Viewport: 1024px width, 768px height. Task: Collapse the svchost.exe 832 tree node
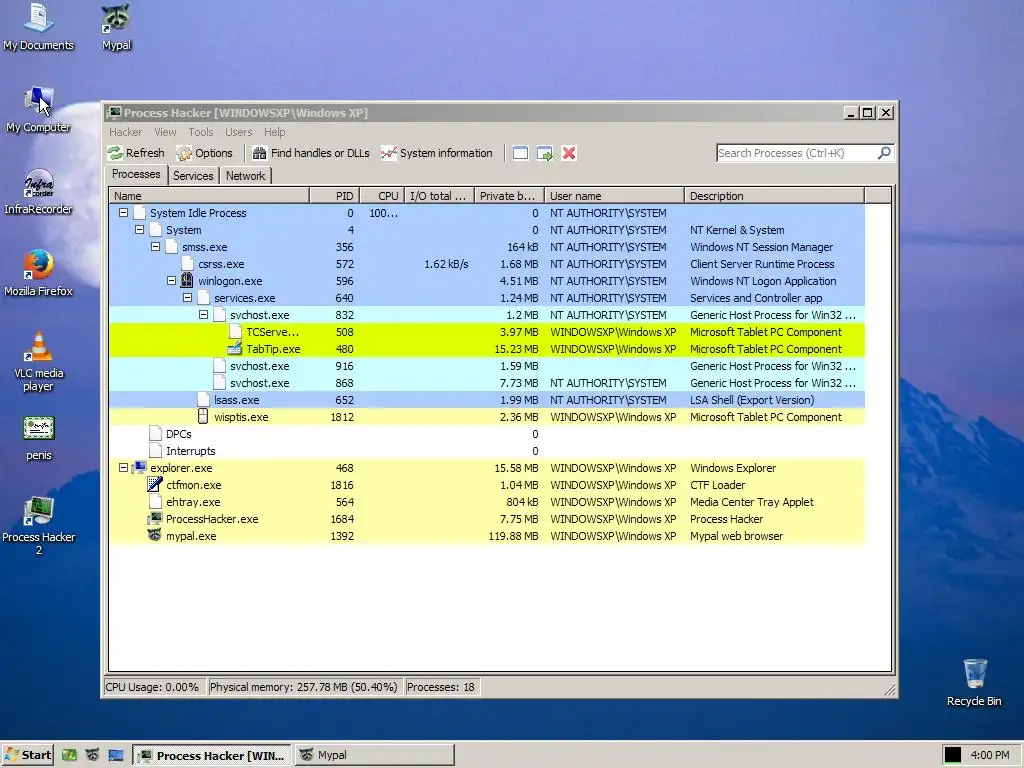point(203,315)
